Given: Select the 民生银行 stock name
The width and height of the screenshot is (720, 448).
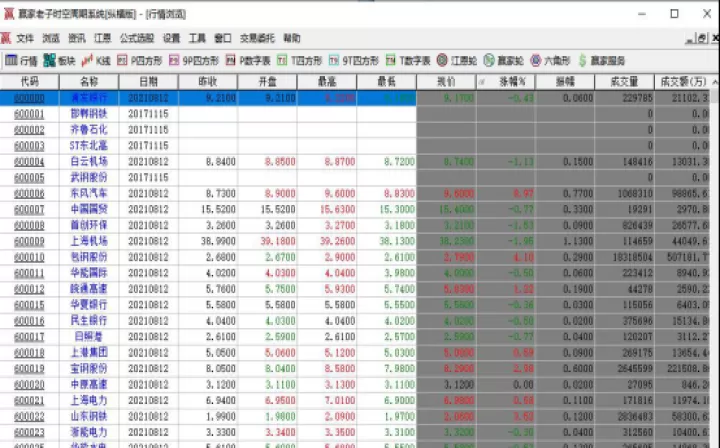Looking at the screenshot, I should click(x=89, y=320).
